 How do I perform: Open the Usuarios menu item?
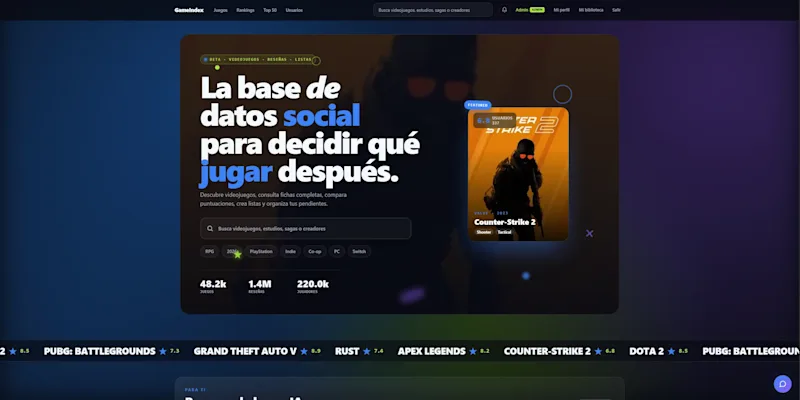point(294,10)
